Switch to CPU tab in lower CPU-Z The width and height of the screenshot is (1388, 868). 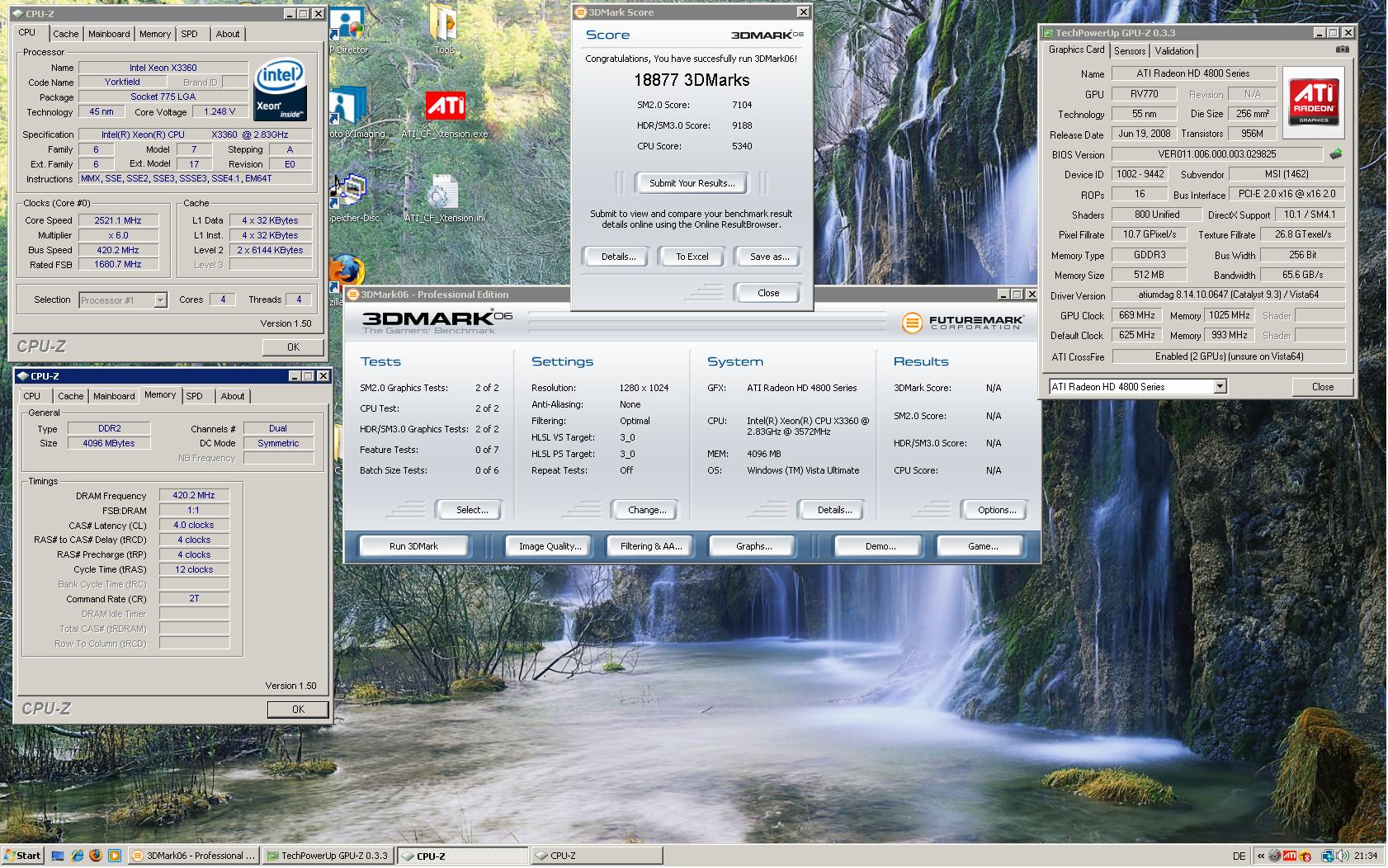click(x=31, y=396)
